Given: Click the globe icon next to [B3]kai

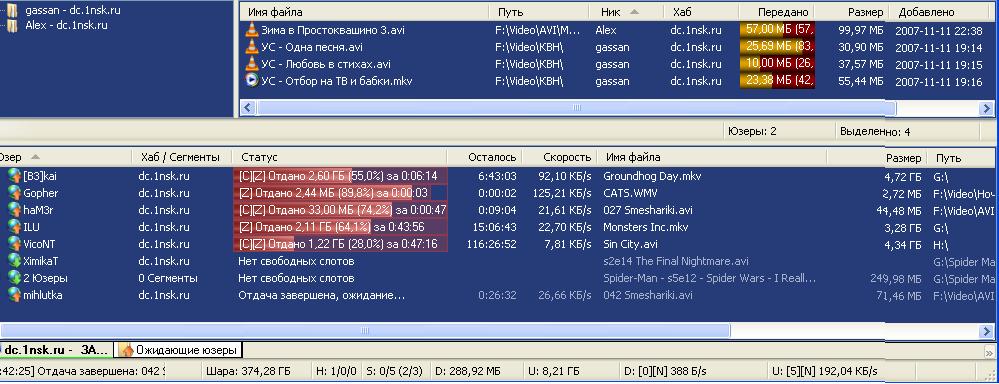Looking at the screenshot, I should tap(15, 176).
